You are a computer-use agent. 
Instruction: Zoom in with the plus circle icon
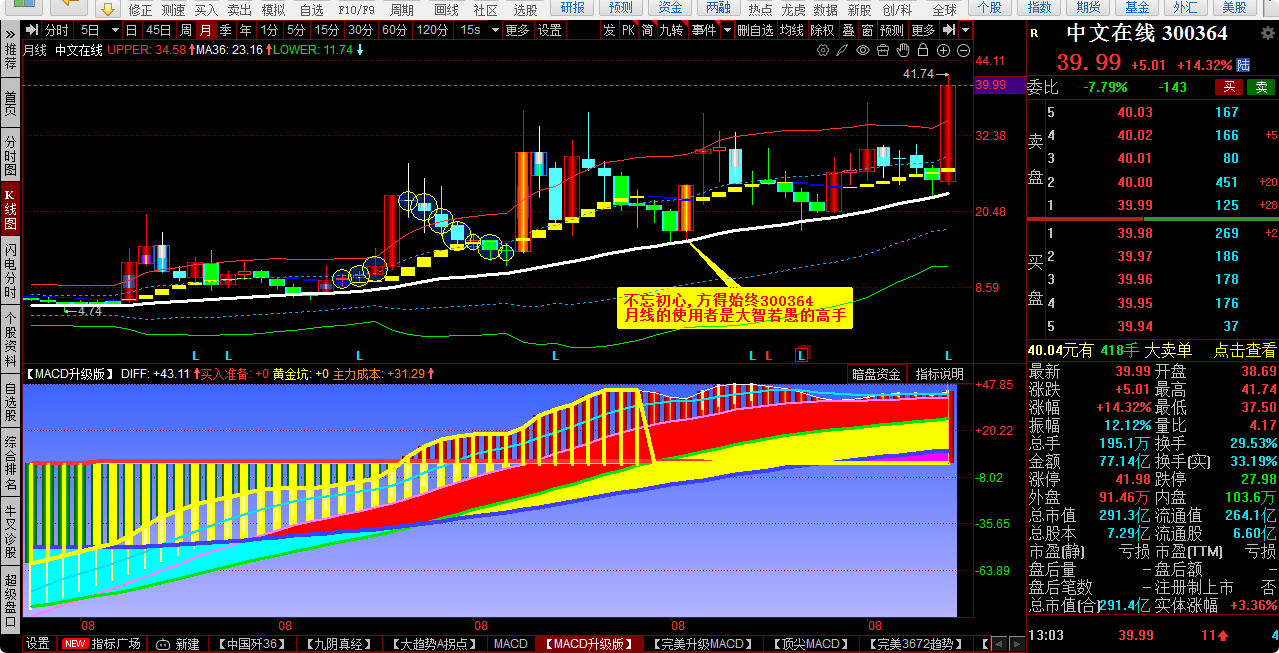[x=943, y=50]
